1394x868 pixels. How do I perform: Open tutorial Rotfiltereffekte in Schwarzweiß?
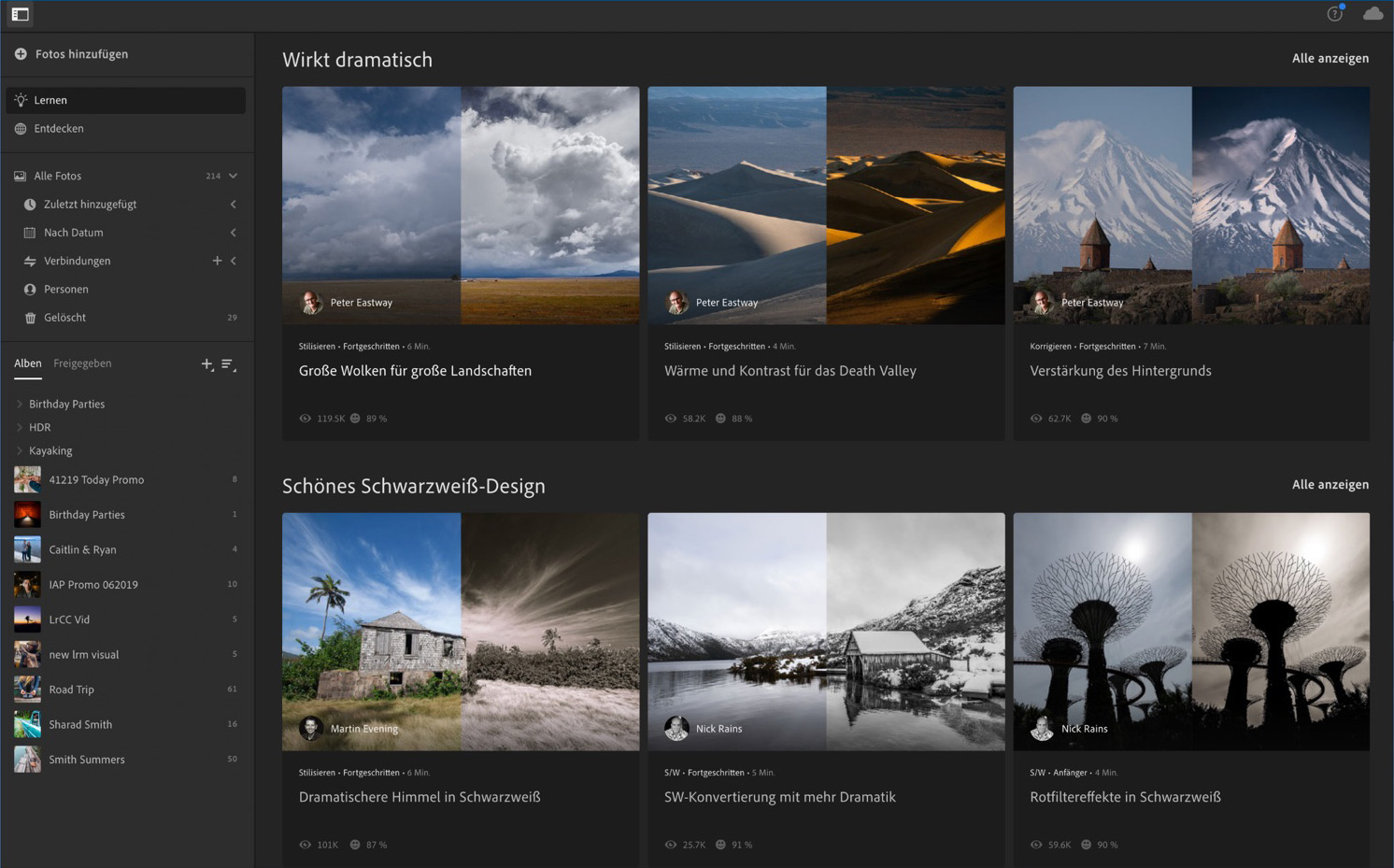pyautogui.click(x=1126, y=797)
